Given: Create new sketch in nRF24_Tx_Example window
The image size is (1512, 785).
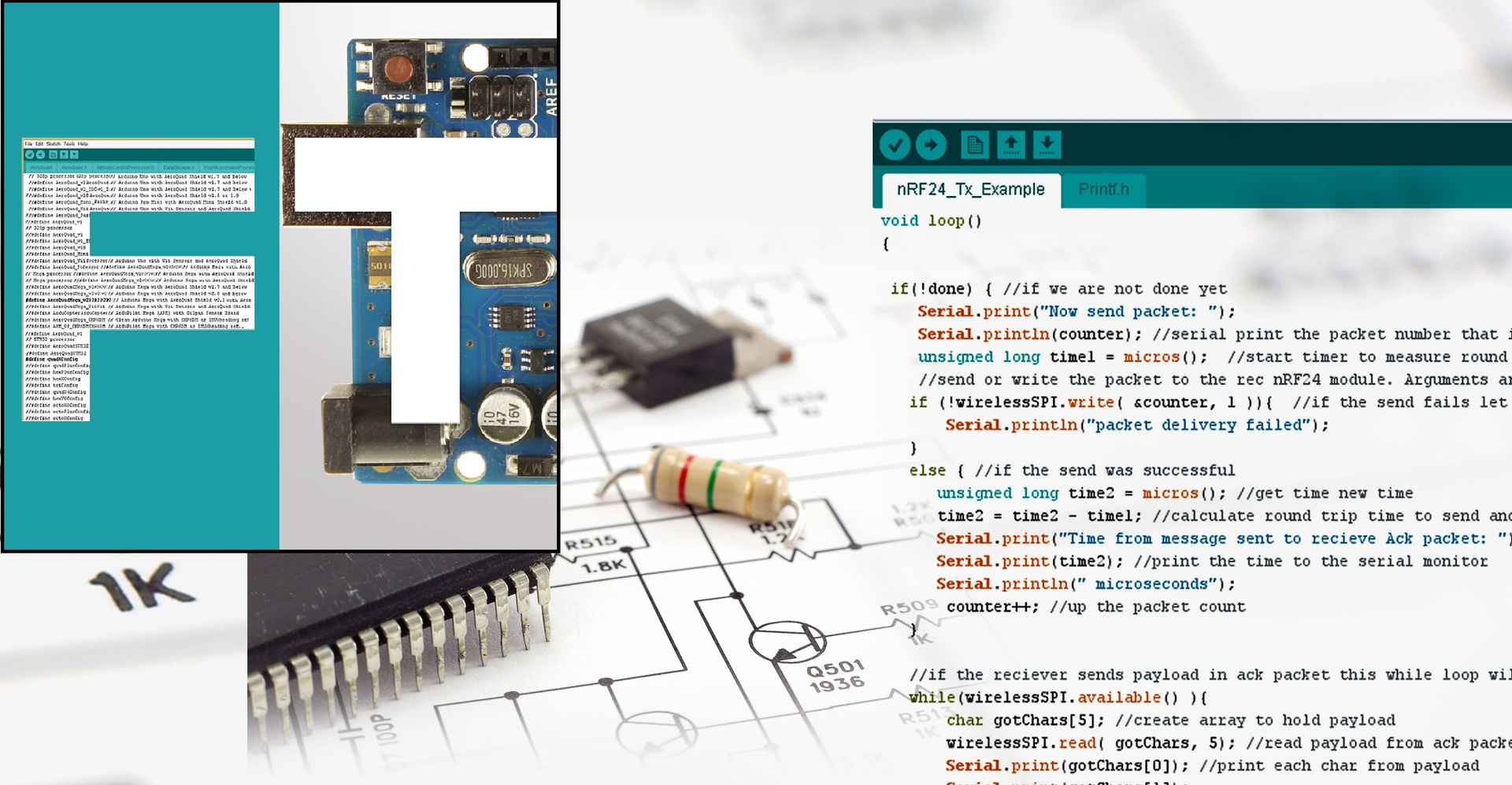Looking at the screenshot, I should (975, 145).
